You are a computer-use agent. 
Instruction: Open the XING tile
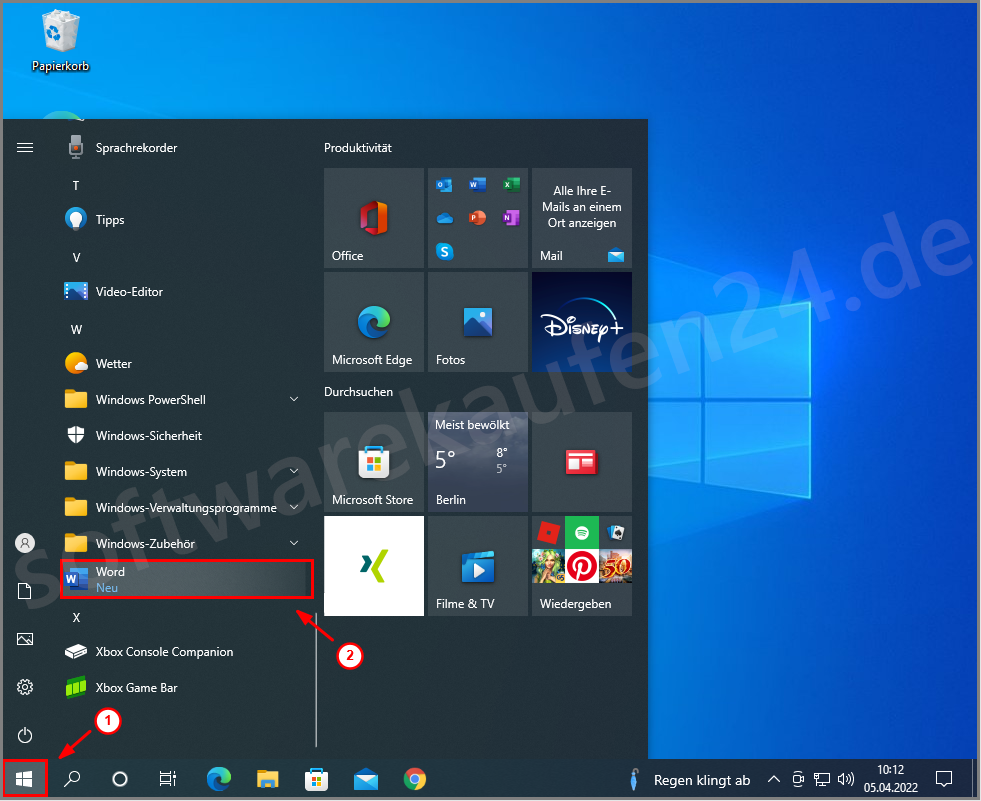[374, 566]
